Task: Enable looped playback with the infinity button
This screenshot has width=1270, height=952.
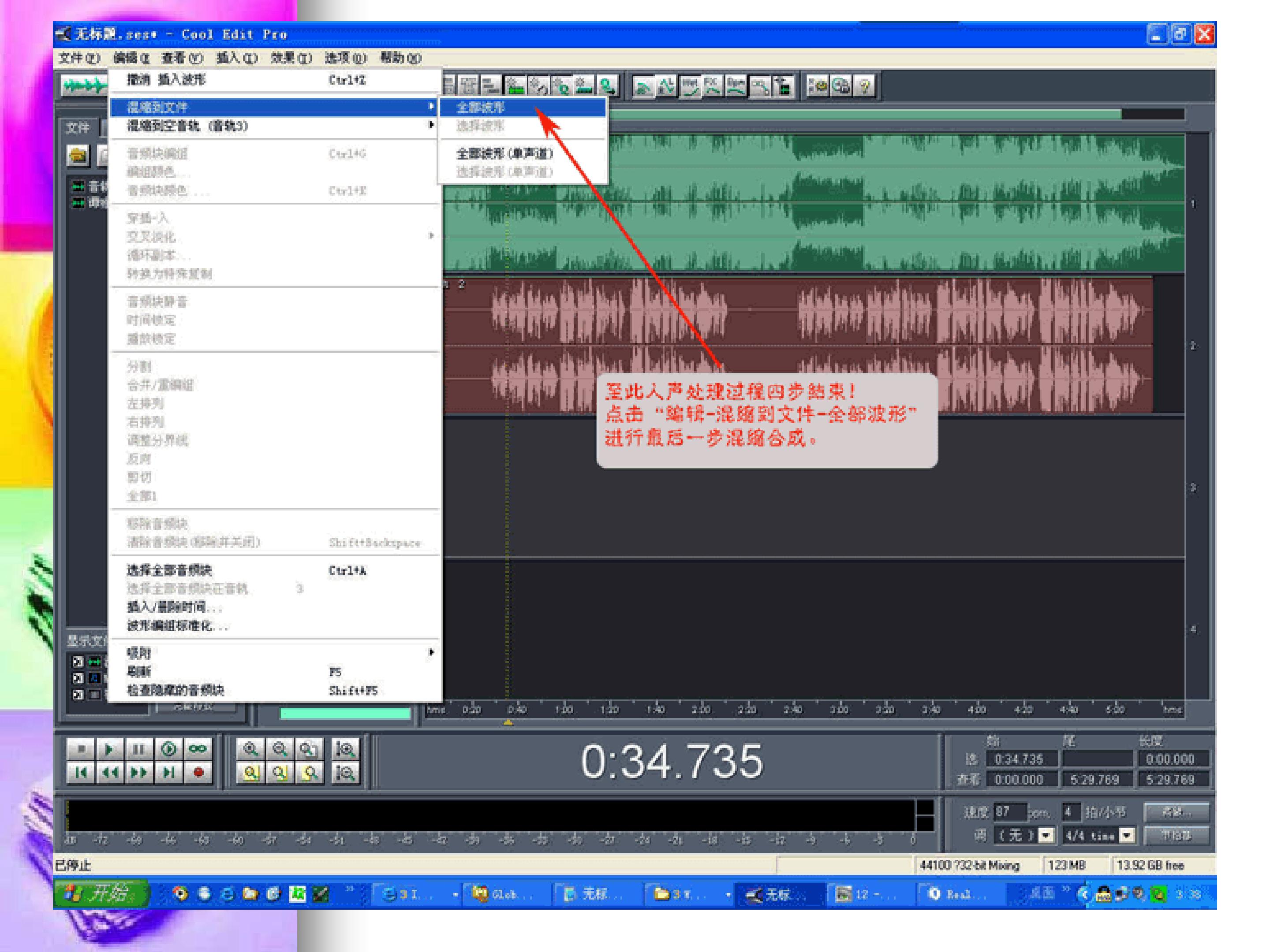Action: tap(198, 749)
